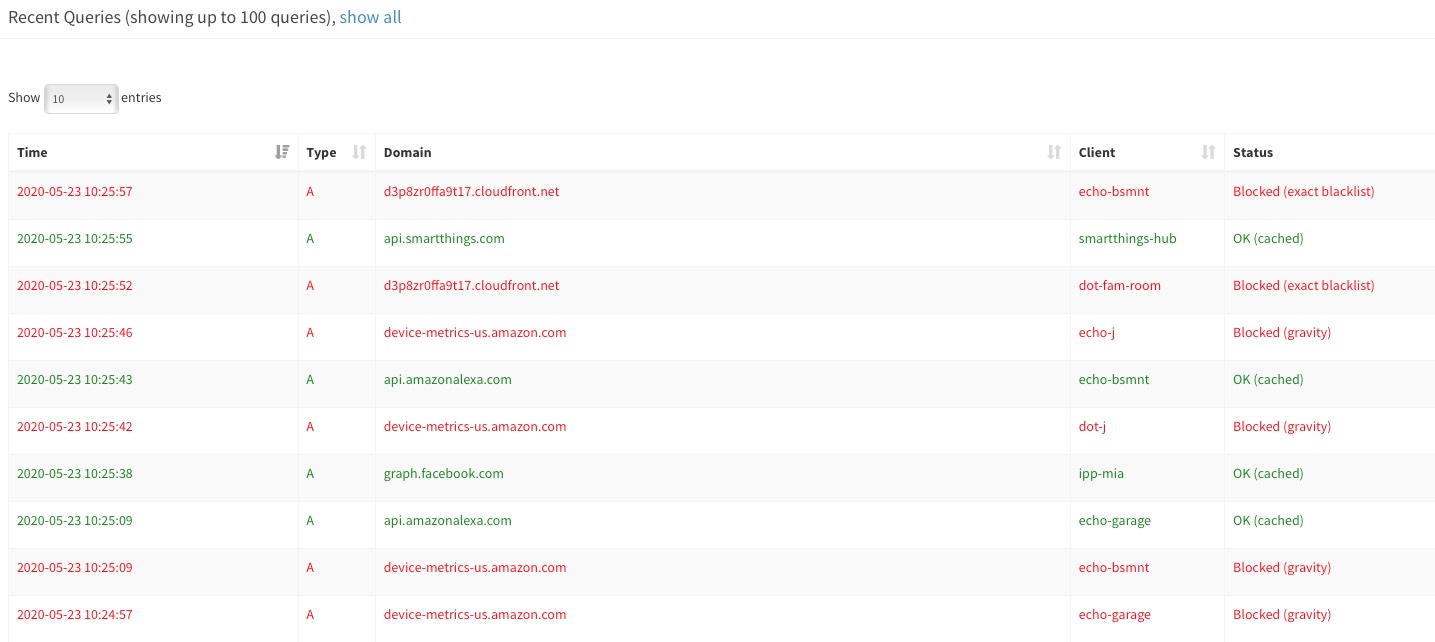Click the graph.facebook.com domain
The image size is (1435, 642).
pyautogui.click(x=444, y=473)
